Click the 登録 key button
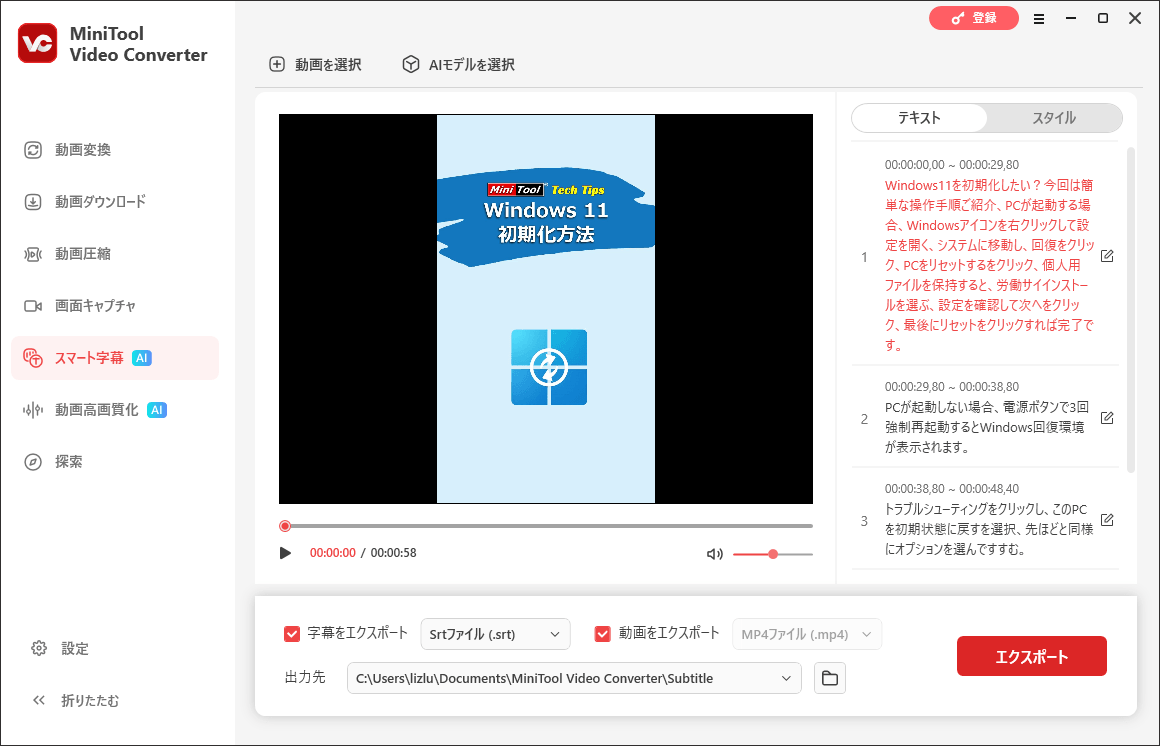Screen dimensions: 1160x746 coord(974,18)
